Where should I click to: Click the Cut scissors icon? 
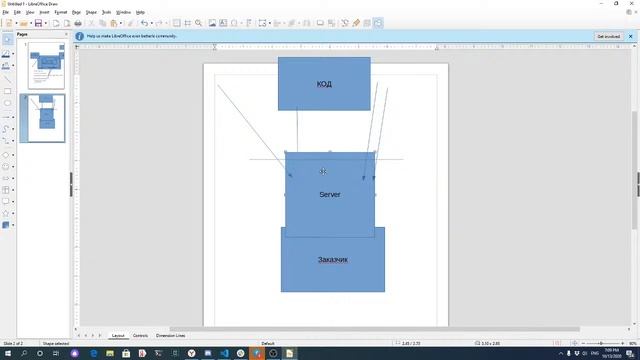pos(92,23)
